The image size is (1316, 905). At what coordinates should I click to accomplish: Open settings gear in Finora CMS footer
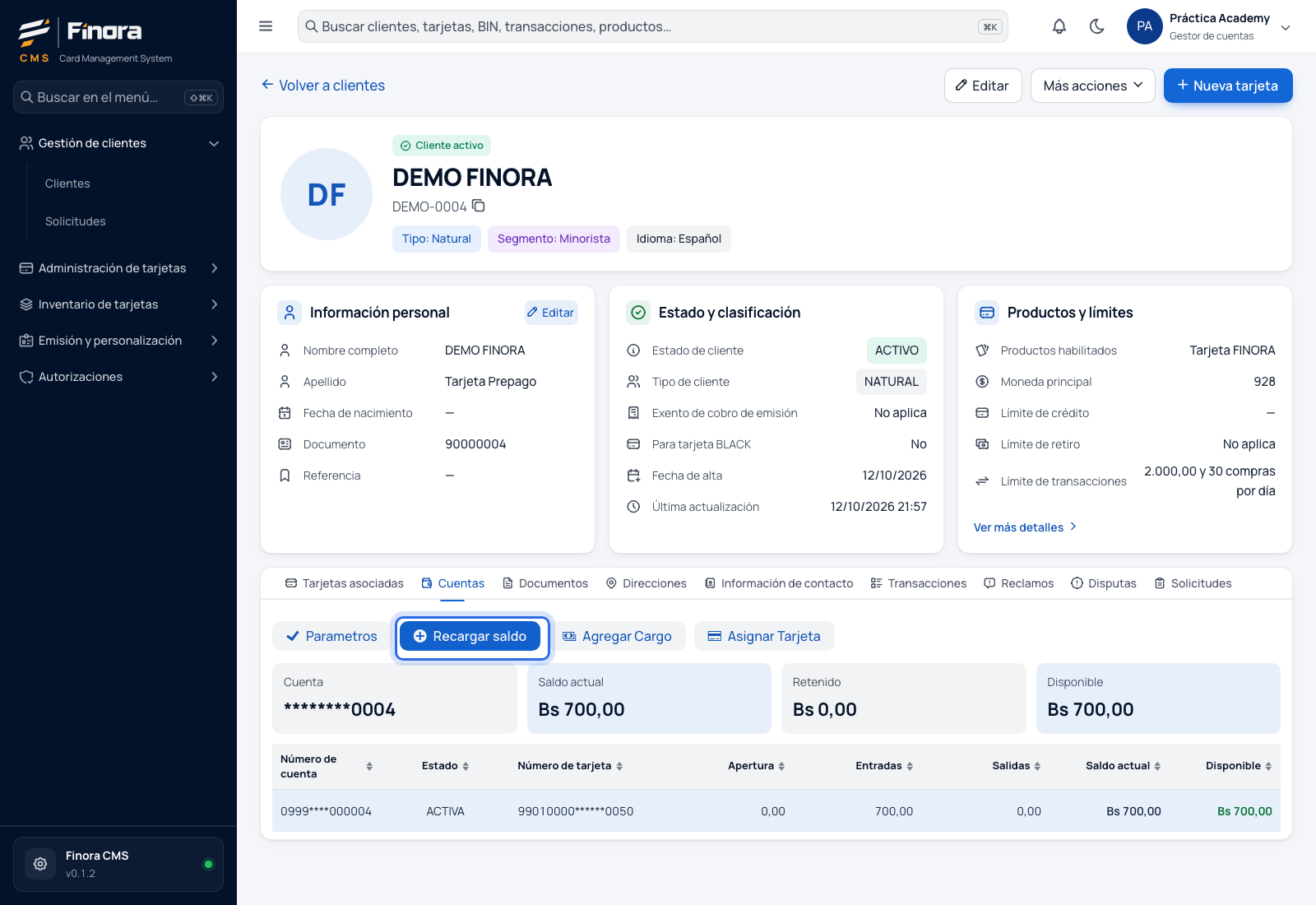(x=40, y=864)
